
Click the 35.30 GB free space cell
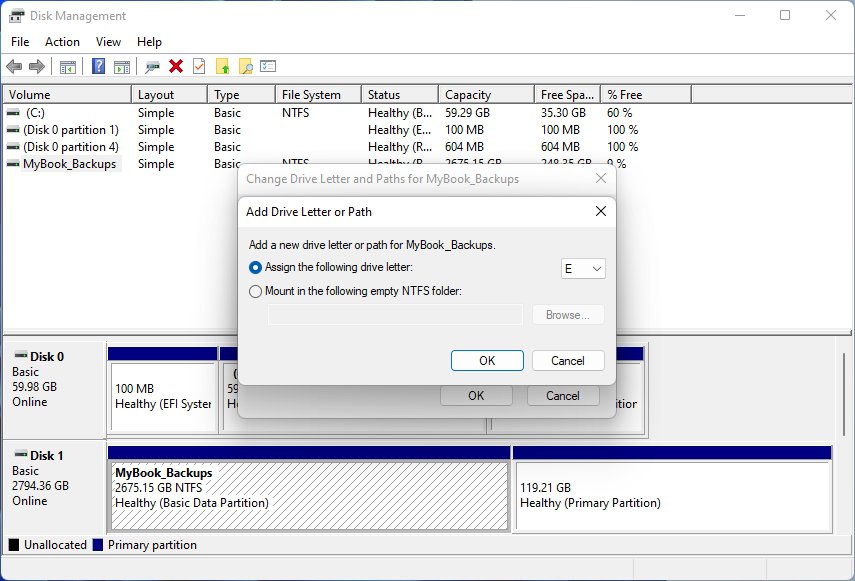pyautogui.click(x=563, y=113)
